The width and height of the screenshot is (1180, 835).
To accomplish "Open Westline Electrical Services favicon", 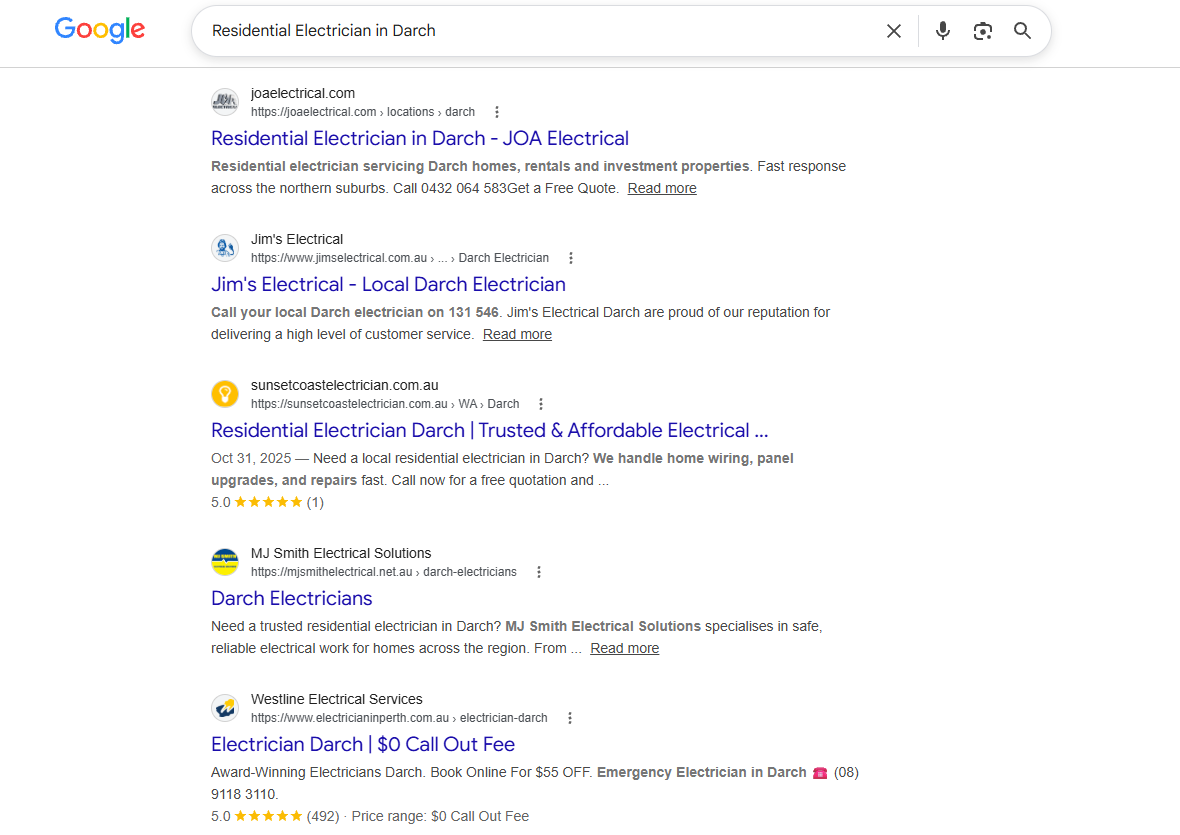I will [225, 708].
